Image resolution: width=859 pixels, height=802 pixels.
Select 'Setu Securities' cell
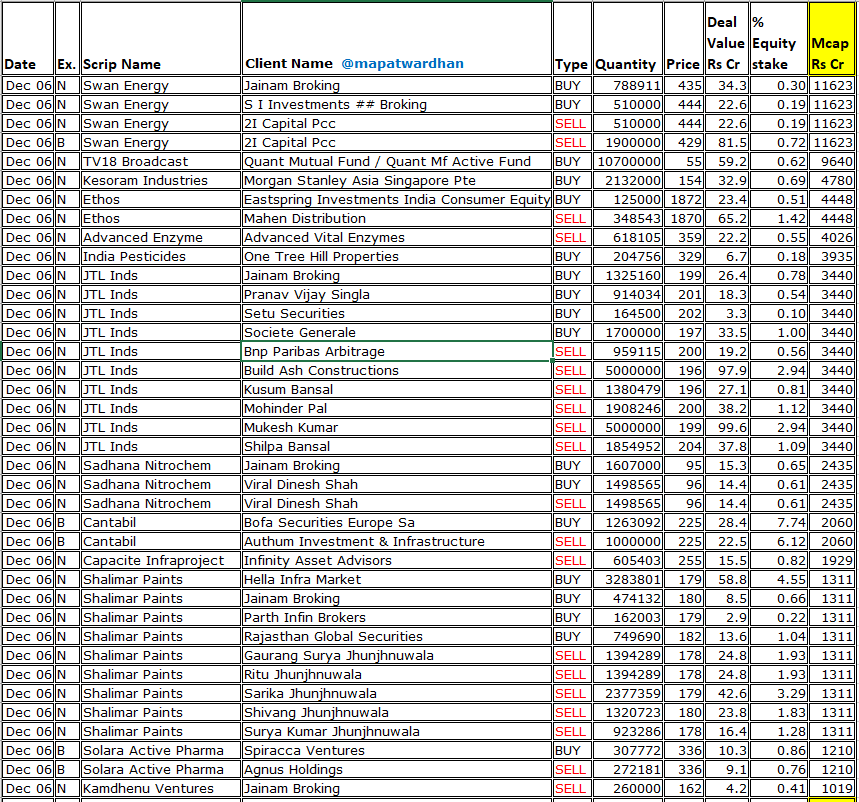point(397,313)
